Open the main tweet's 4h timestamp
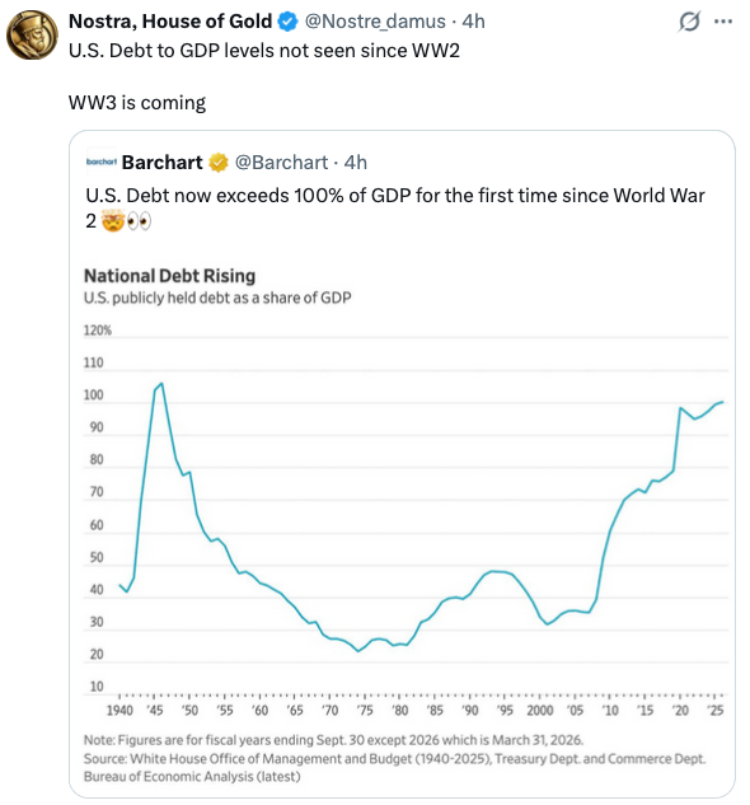The width and height of the screenshot is (750, 805). point(473,22)
